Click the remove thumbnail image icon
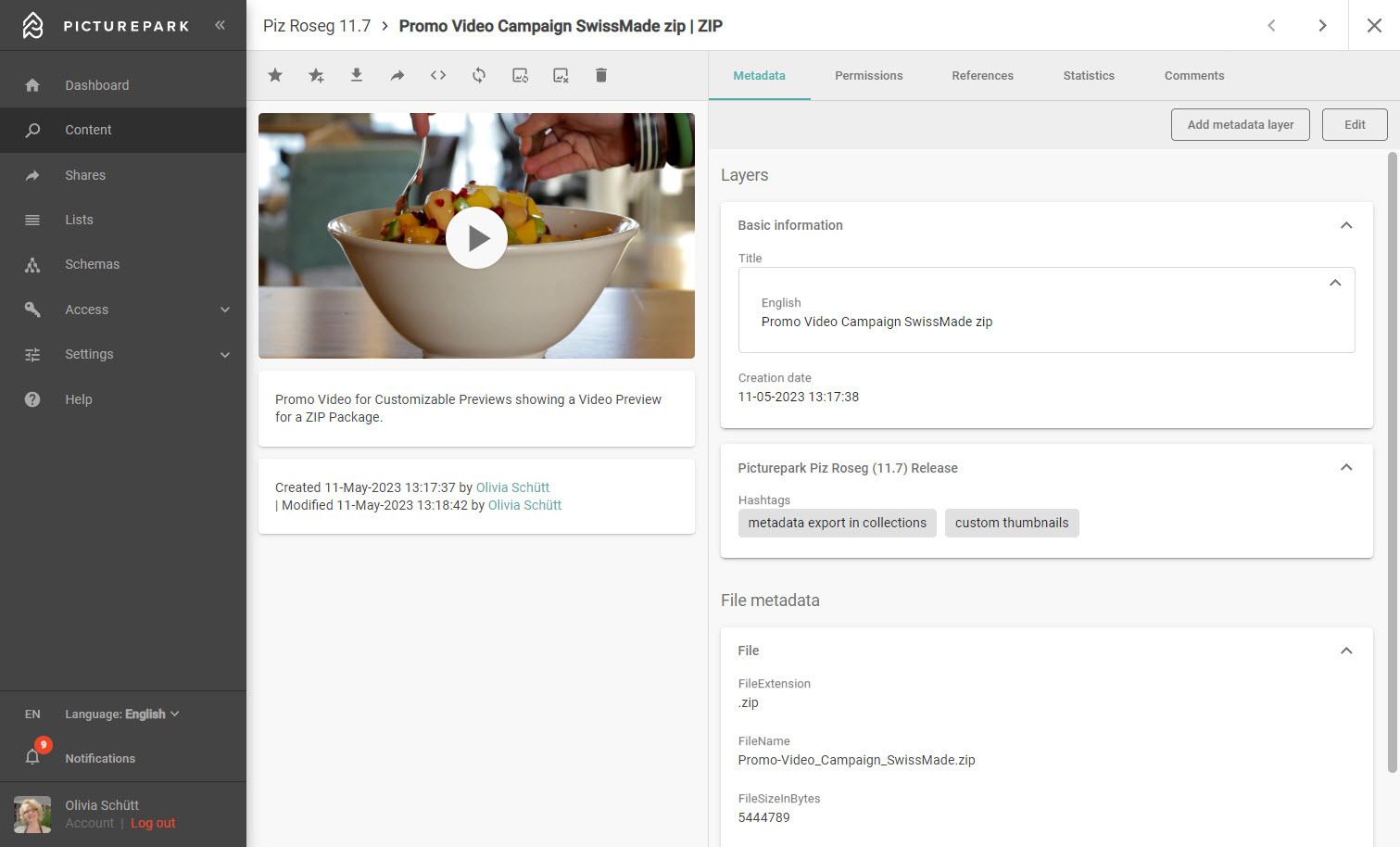This screenshot has height=847, width=1400. [561, 75]
